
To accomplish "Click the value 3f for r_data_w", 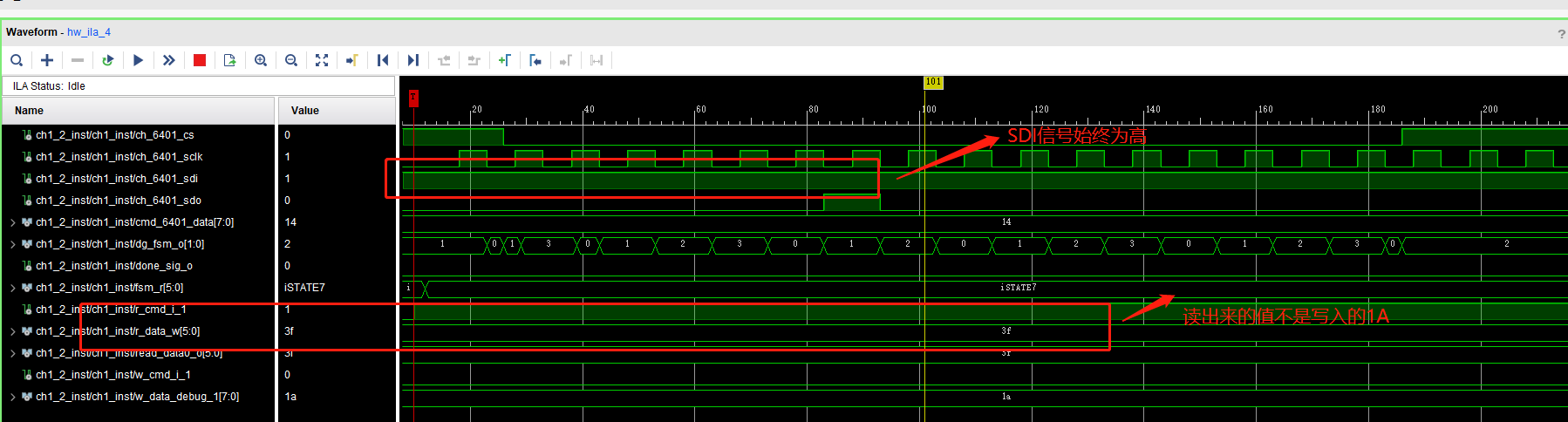I will 289,331.
